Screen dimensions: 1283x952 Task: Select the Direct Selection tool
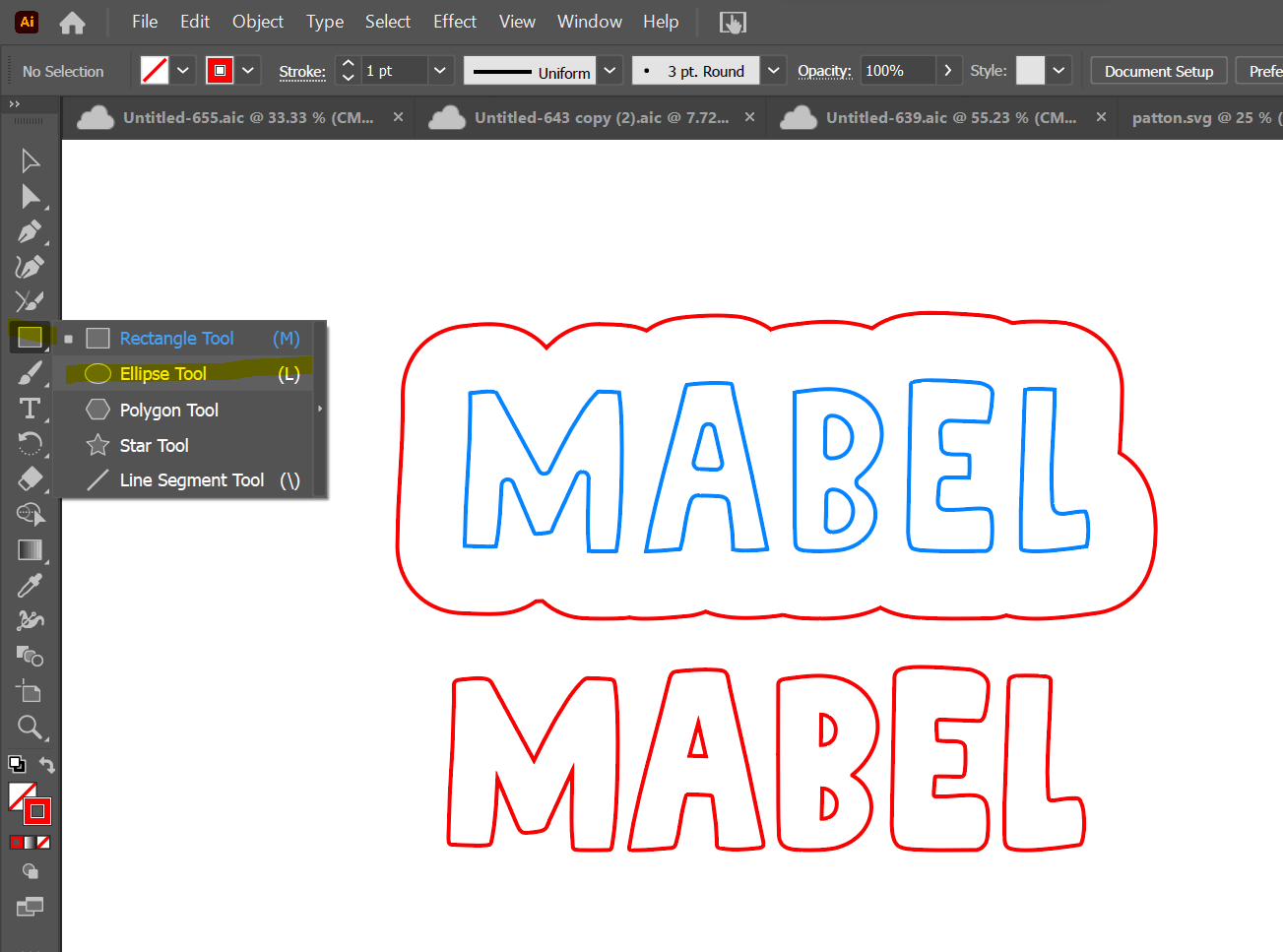click(31, 197)
